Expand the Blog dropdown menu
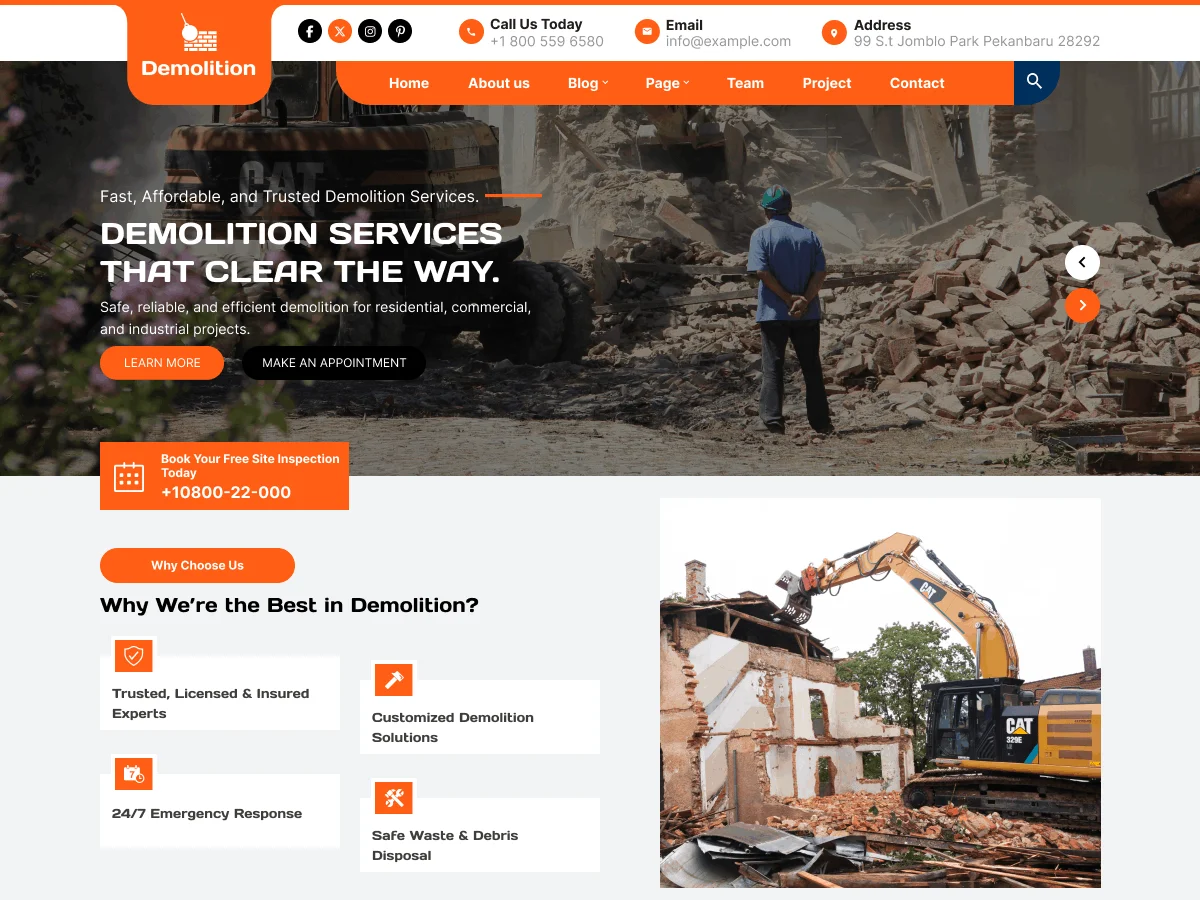This screenshot has height=900, width=1200. tap(588, 83)
